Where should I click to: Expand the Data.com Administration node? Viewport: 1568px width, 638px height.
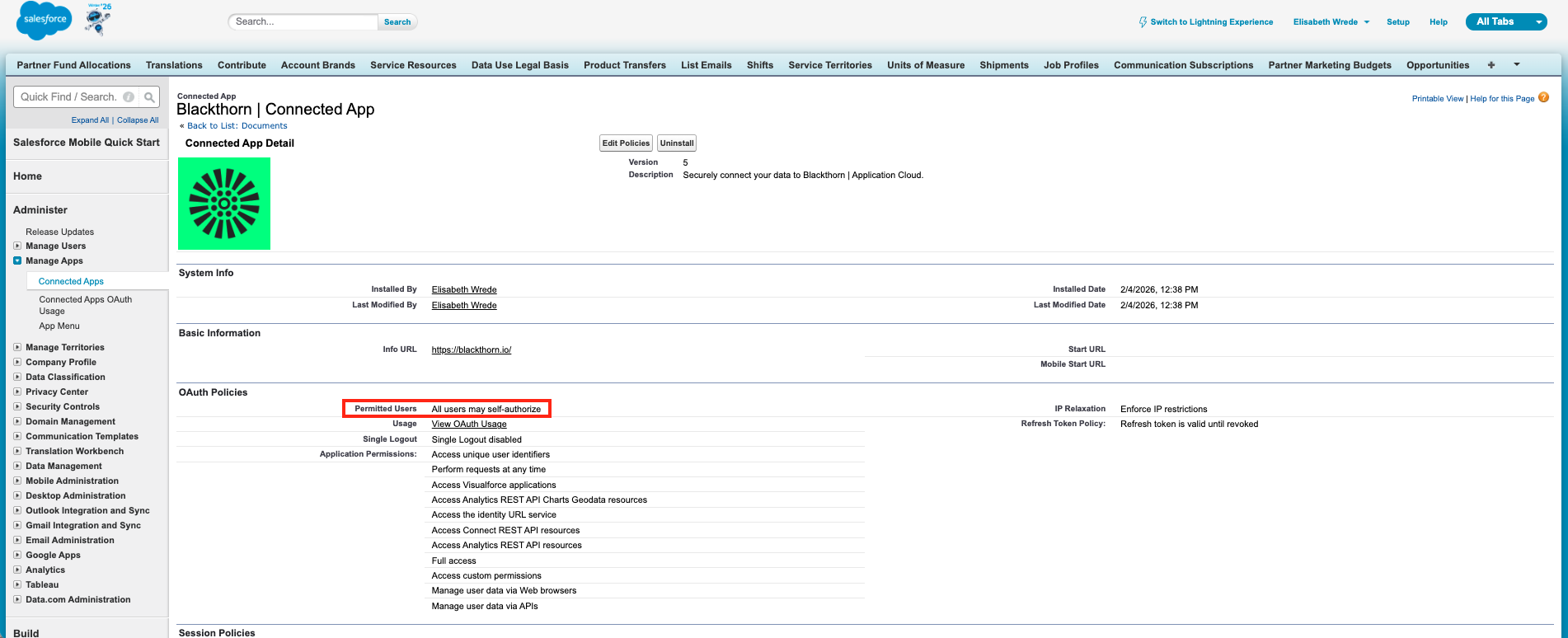[17, 599]
